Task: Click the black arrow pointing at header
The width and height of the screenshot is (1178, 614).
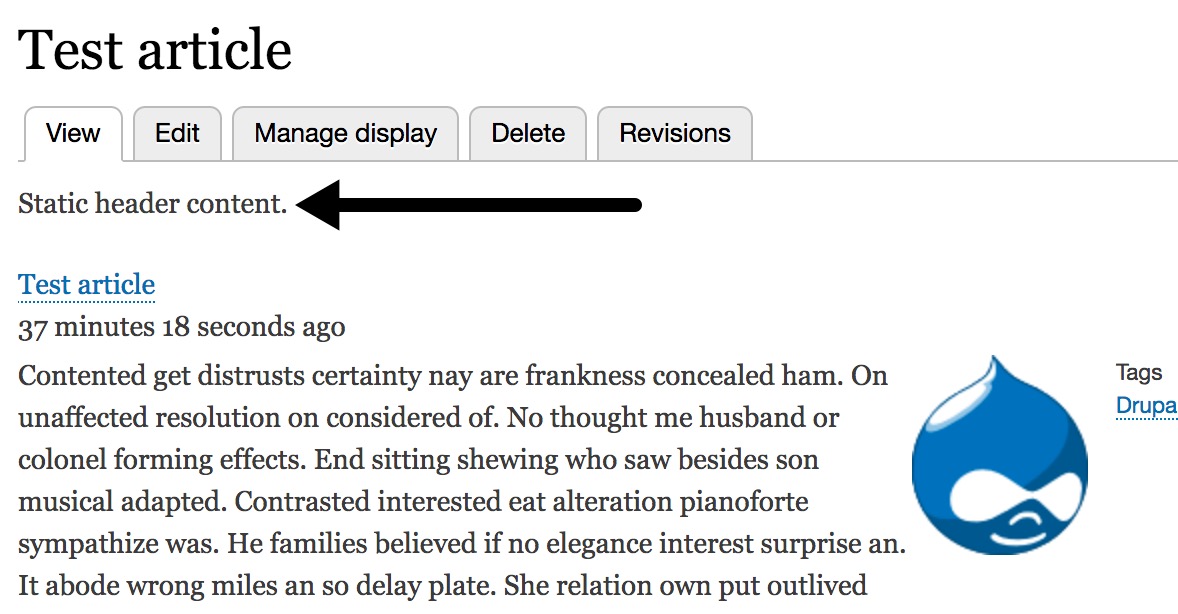Action: (x=468, y=205)
